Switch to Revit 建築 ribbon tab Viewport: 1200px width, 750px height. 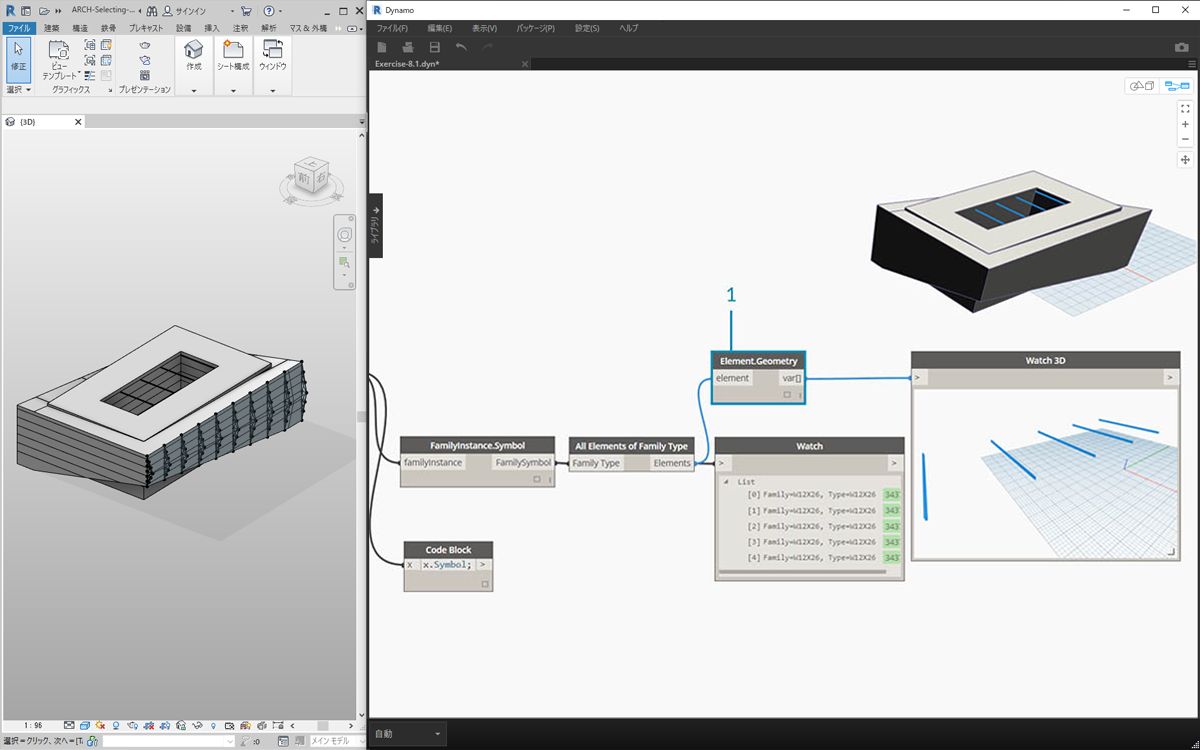click(x=51, y=28)
